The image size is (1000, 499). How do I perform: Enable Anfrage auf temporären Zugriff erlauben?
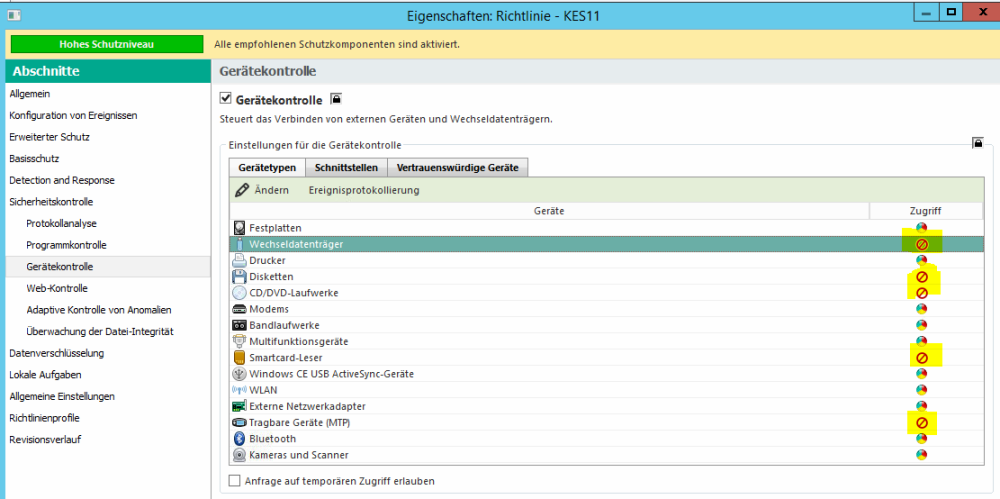tap(235, 480)
